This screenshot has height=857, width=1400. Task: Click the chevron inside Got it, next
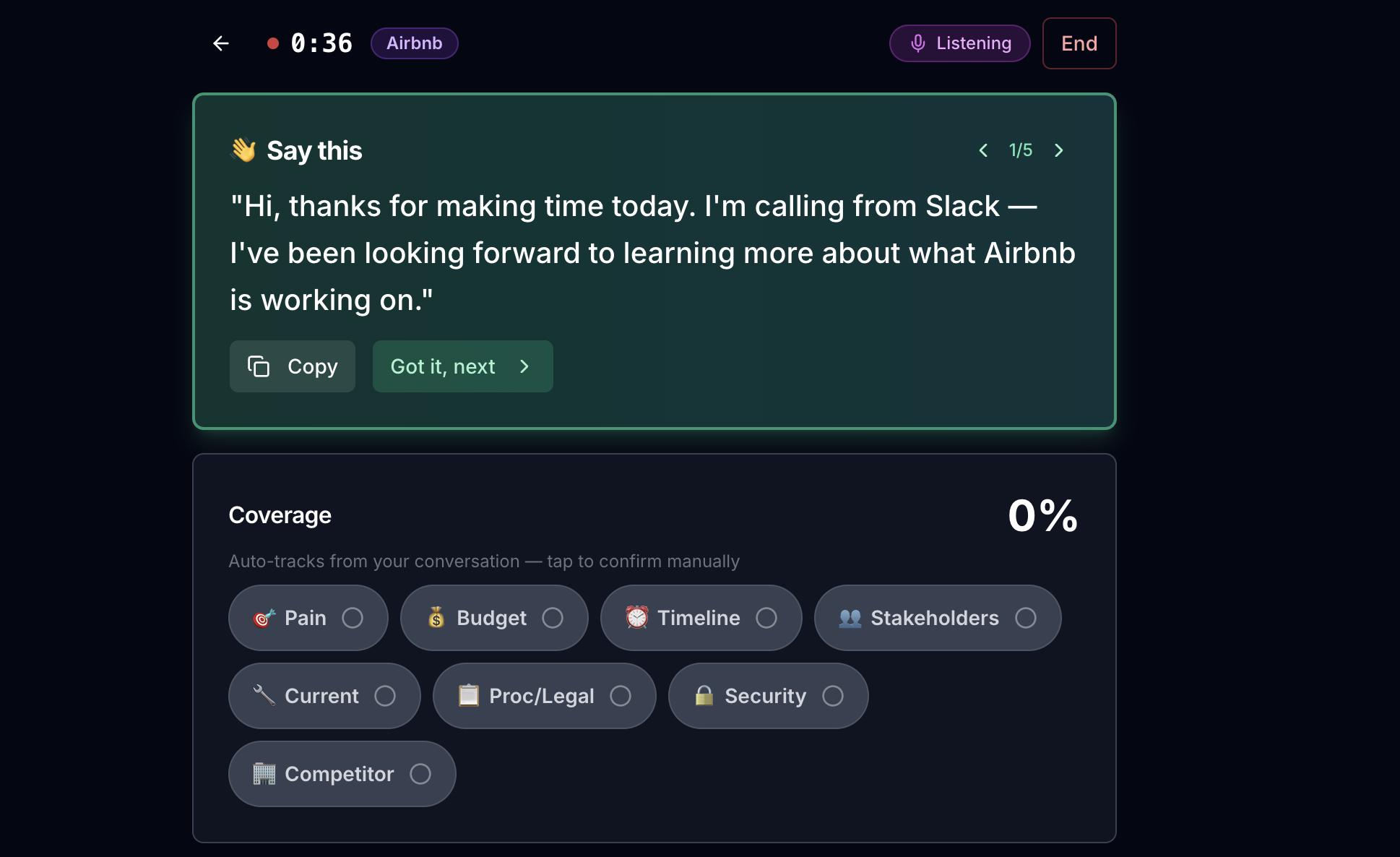[x=524, y=366]
